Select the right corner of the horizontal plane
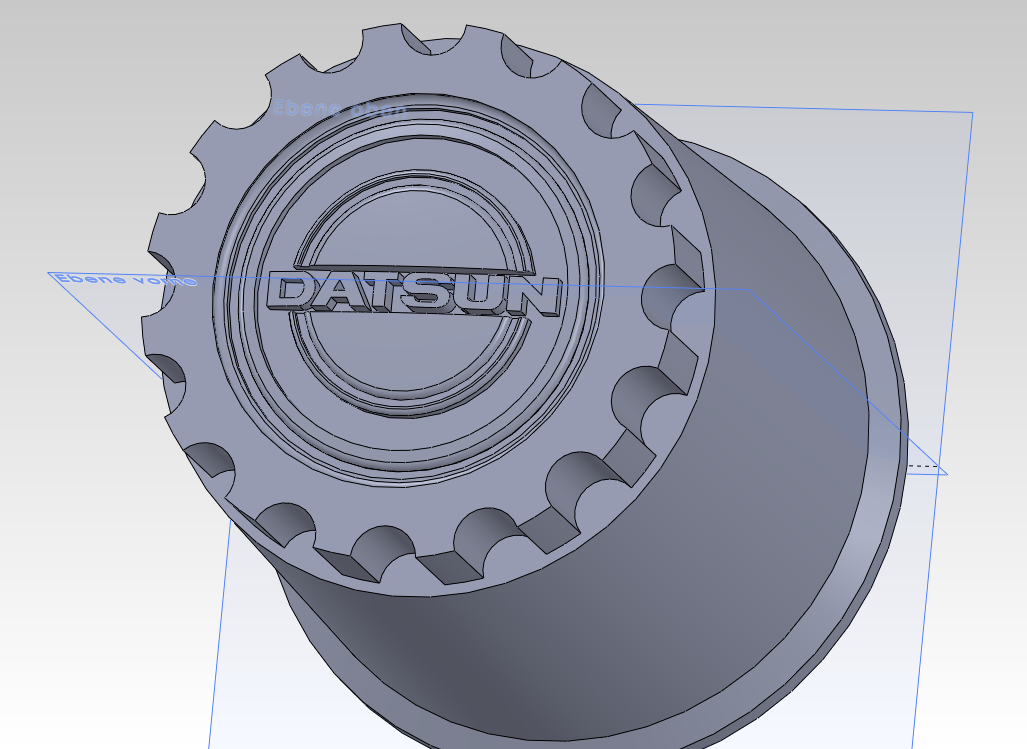This screenshot has height=749, width=1027. pyautogui.click(x=945, y=474)
